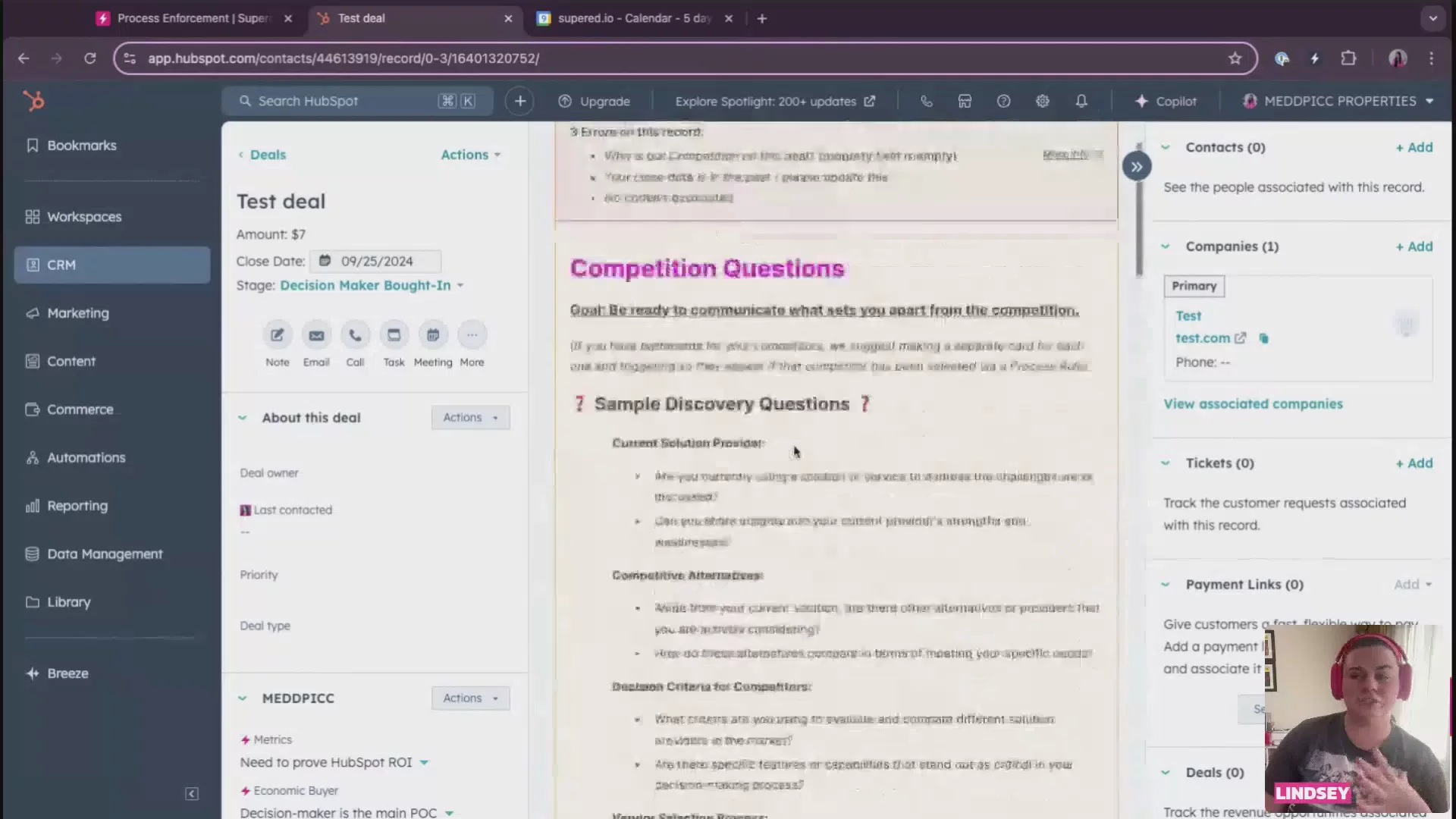The width and height of the screenshot is (1456, 819).
Task: Collapse the Deals section
Action: click(x=1166, y=773)
